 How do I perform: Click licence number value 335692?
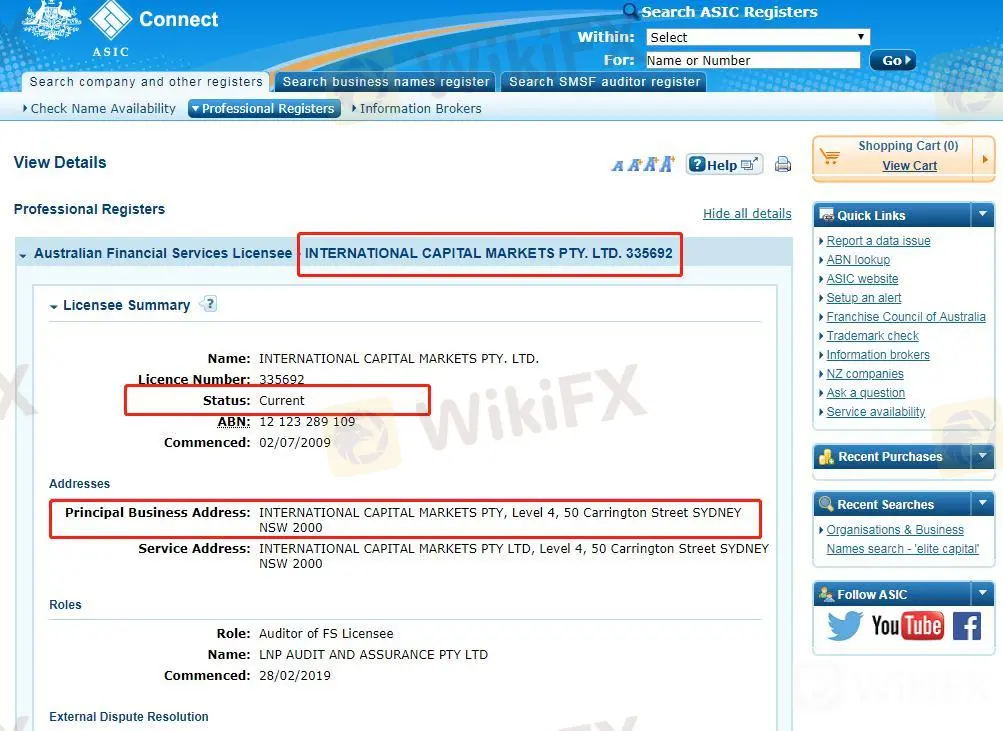(281, 379)
